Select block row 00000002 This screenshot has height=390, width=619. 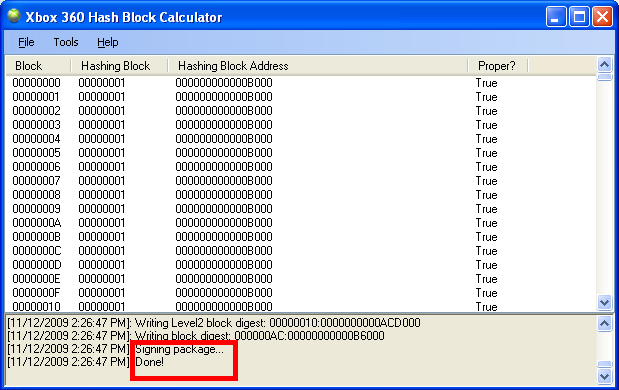tap(301, 111)
